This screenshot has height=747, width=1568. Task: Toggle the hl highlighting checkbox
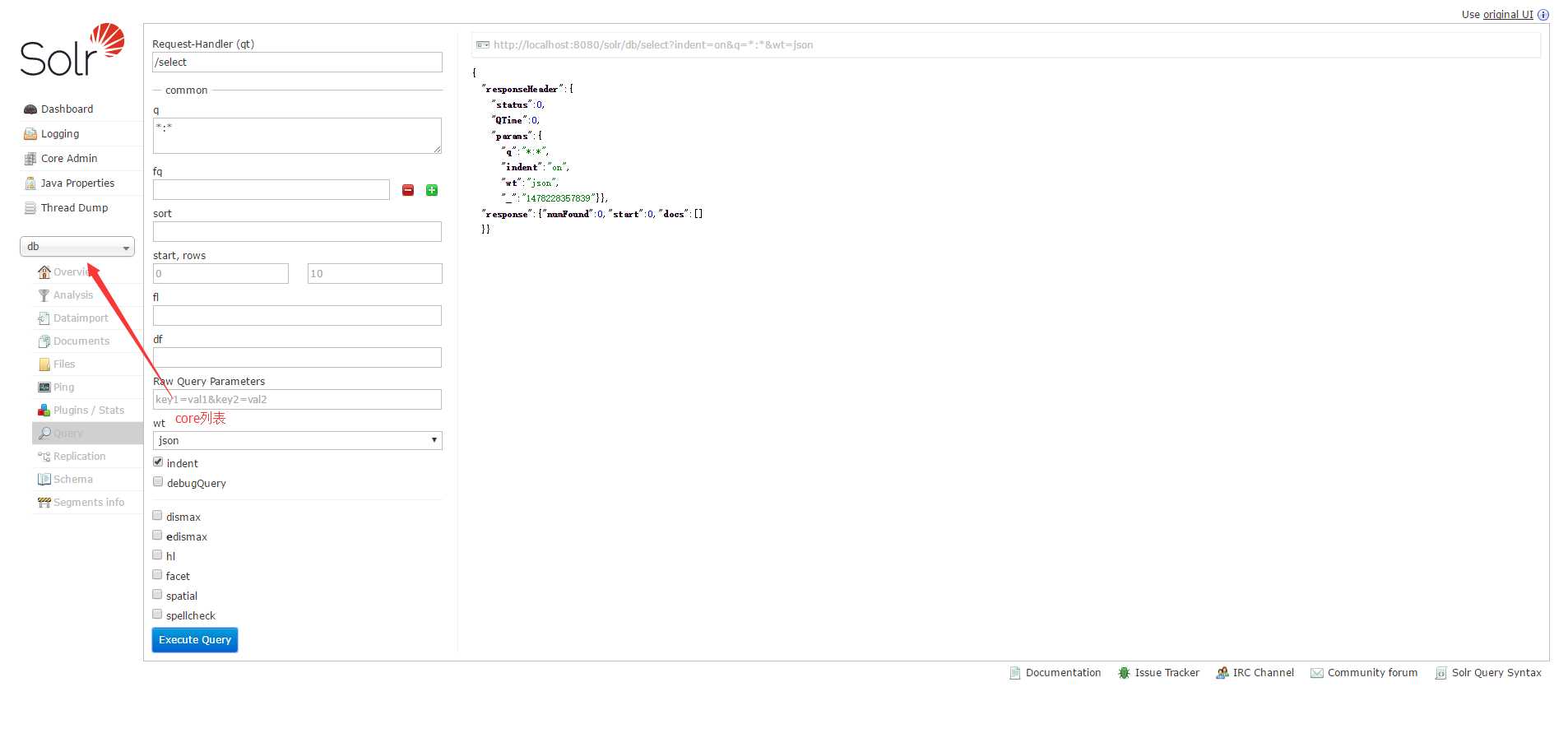pos(157,555)
